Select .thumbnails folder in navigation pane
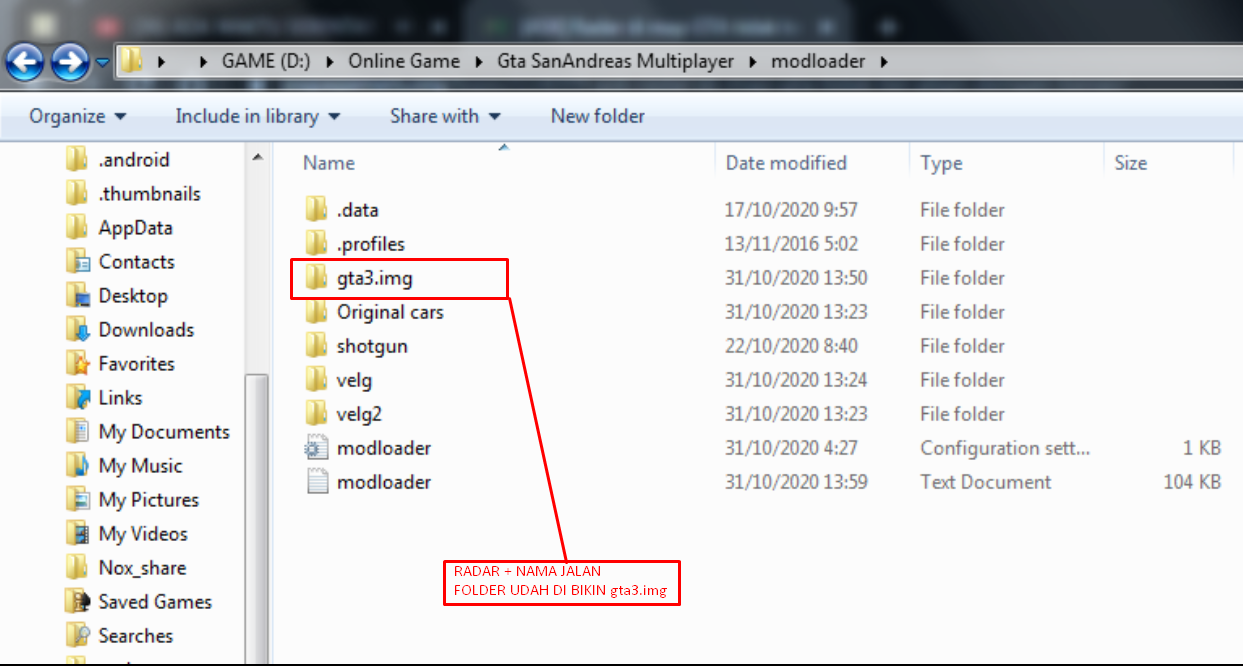This screenshot has height=666, width=1243. click(150, 194)
